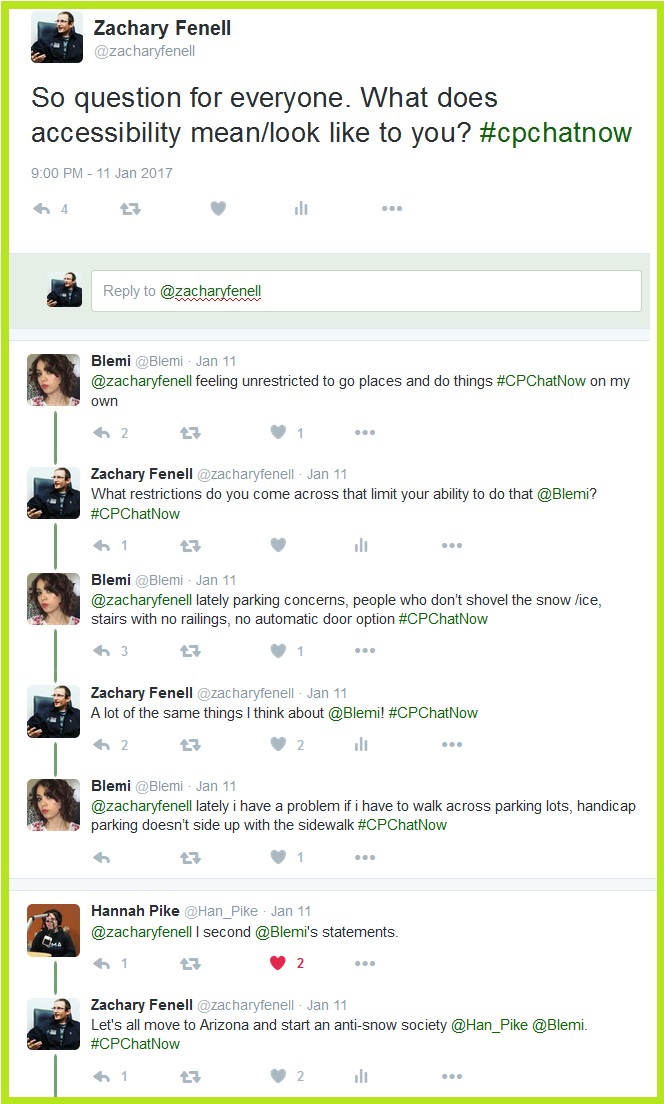The width and height of the screenshot is (664, 1104).
Task: Retweet Zachary Fenell's main question tweet
Action: click(x=130, y=208)
